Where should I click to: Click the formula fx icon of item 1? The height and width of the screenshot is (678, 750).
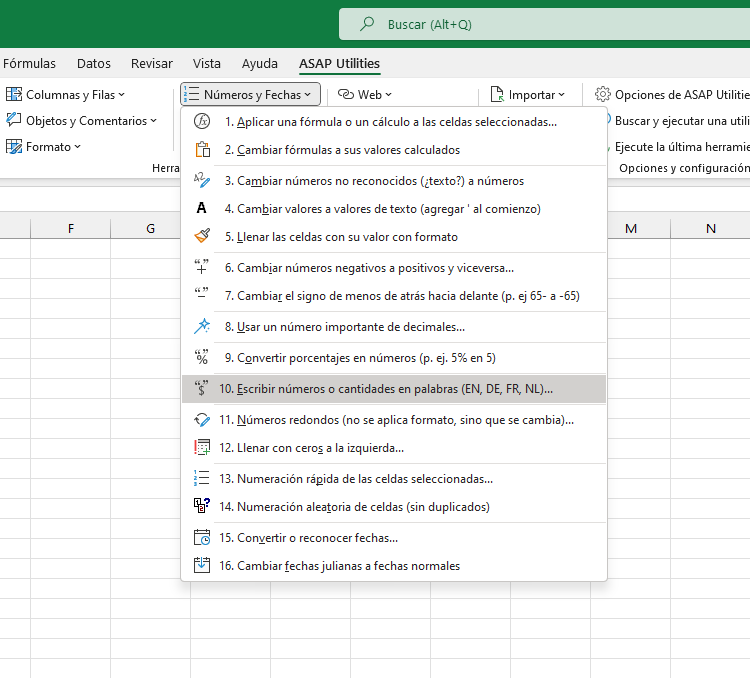[x=202, y=122]
